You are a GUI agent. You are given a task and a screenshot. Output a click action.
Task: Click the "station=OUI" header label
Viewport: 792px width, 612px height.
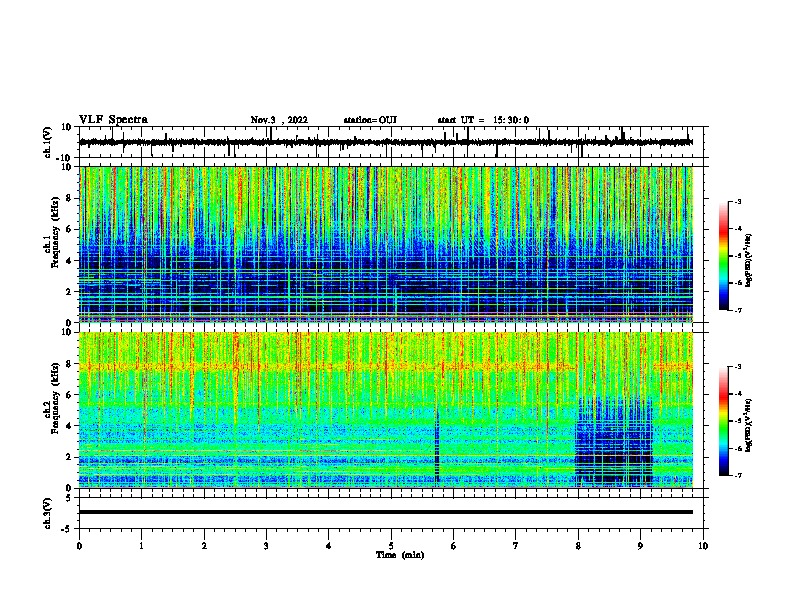[370, 120]
